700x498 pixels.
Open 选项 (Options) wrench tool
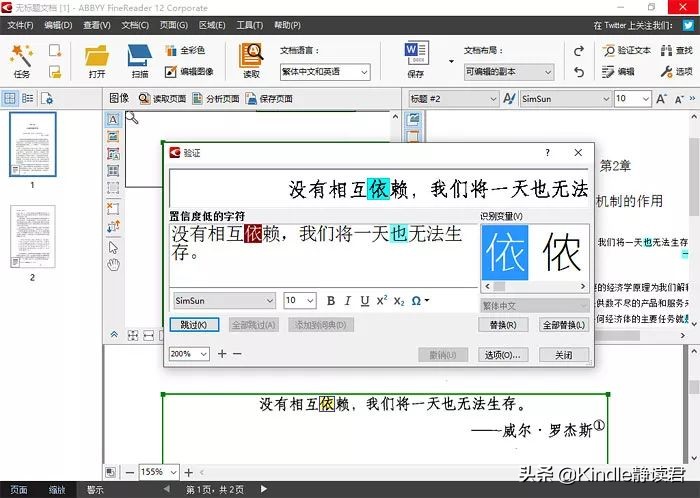677,71
